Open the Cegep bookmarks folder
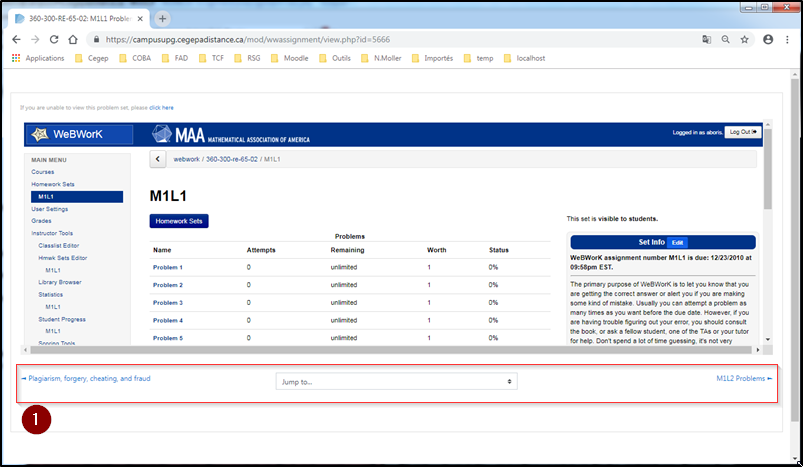The height and width of the screenshot is (467, 803). pyautogui.click(x=93, y=58)
